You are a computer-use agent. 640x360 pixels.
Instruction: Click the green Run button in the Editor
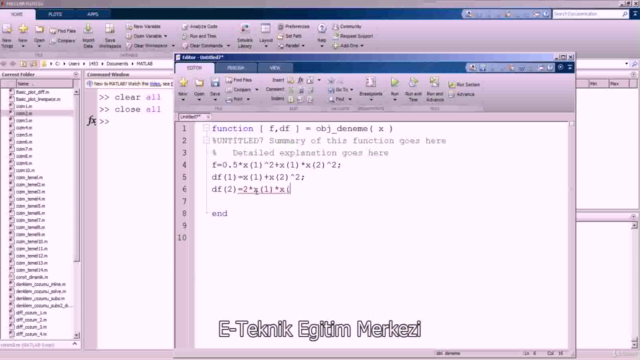click(394, 83)
